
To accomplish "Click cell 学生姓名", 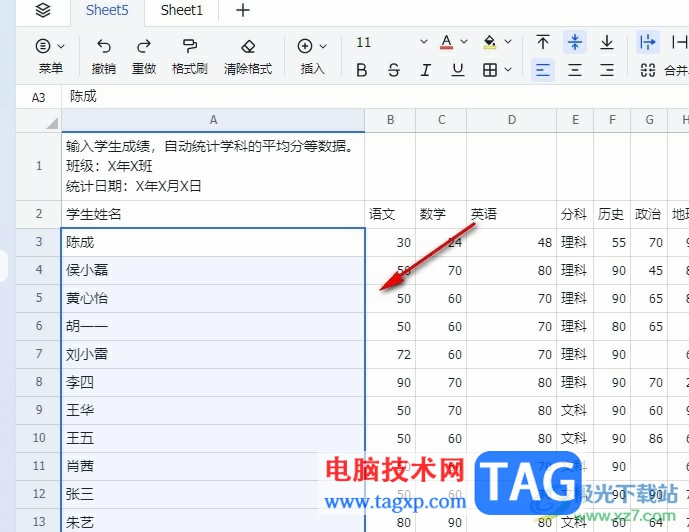I will (213, 214).
